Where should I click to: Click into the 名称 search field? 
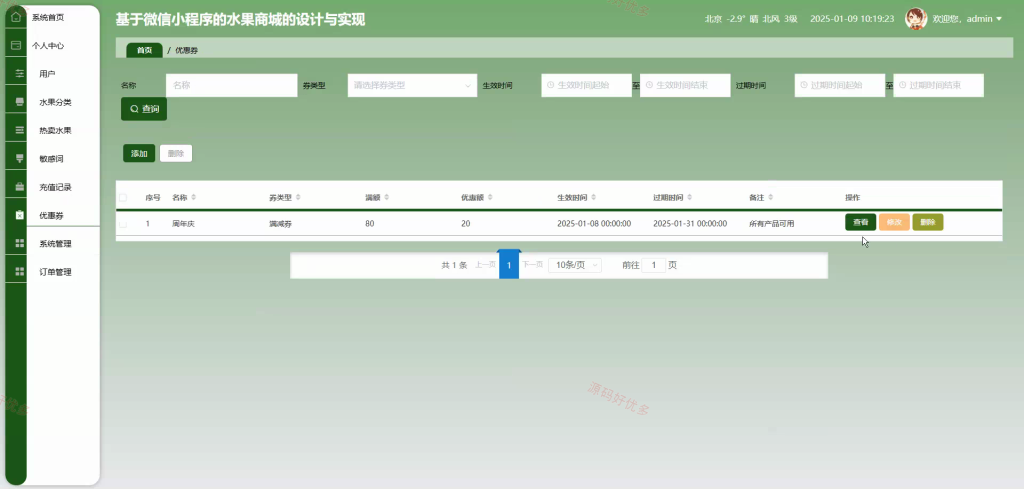tap(232, 85)
